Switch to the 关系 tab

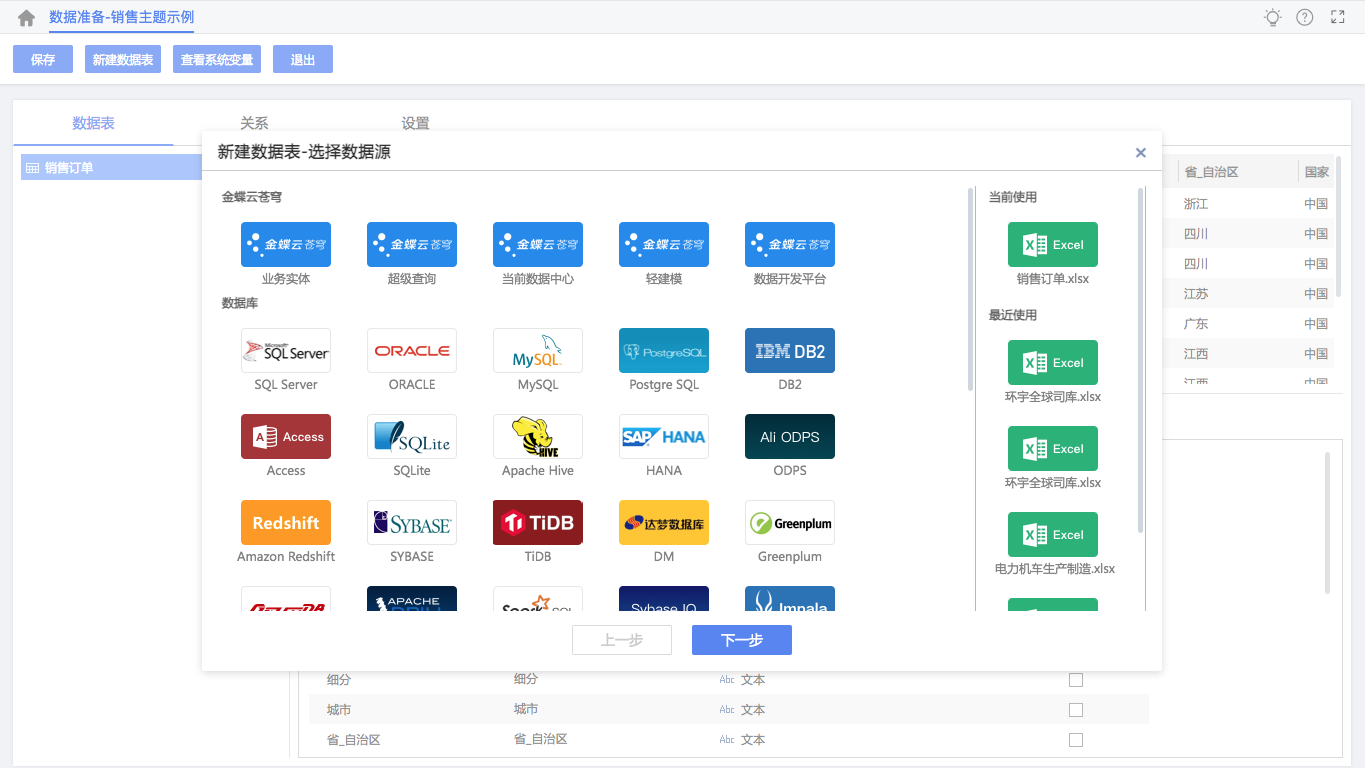point(254,123)
